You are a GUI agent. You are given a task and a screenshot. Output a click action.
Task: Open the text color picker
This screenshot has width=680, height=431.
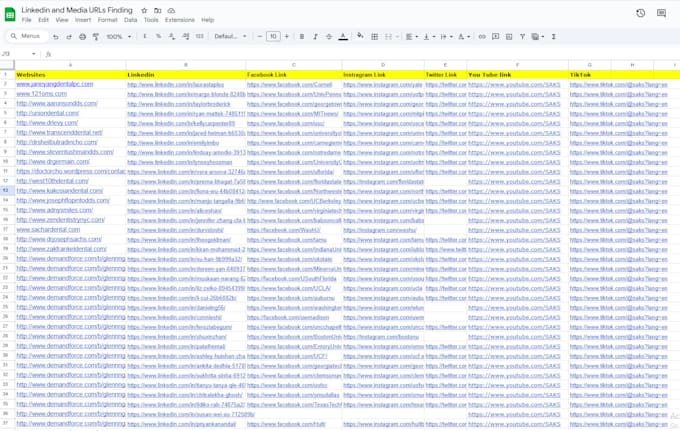tap(343, 36)
